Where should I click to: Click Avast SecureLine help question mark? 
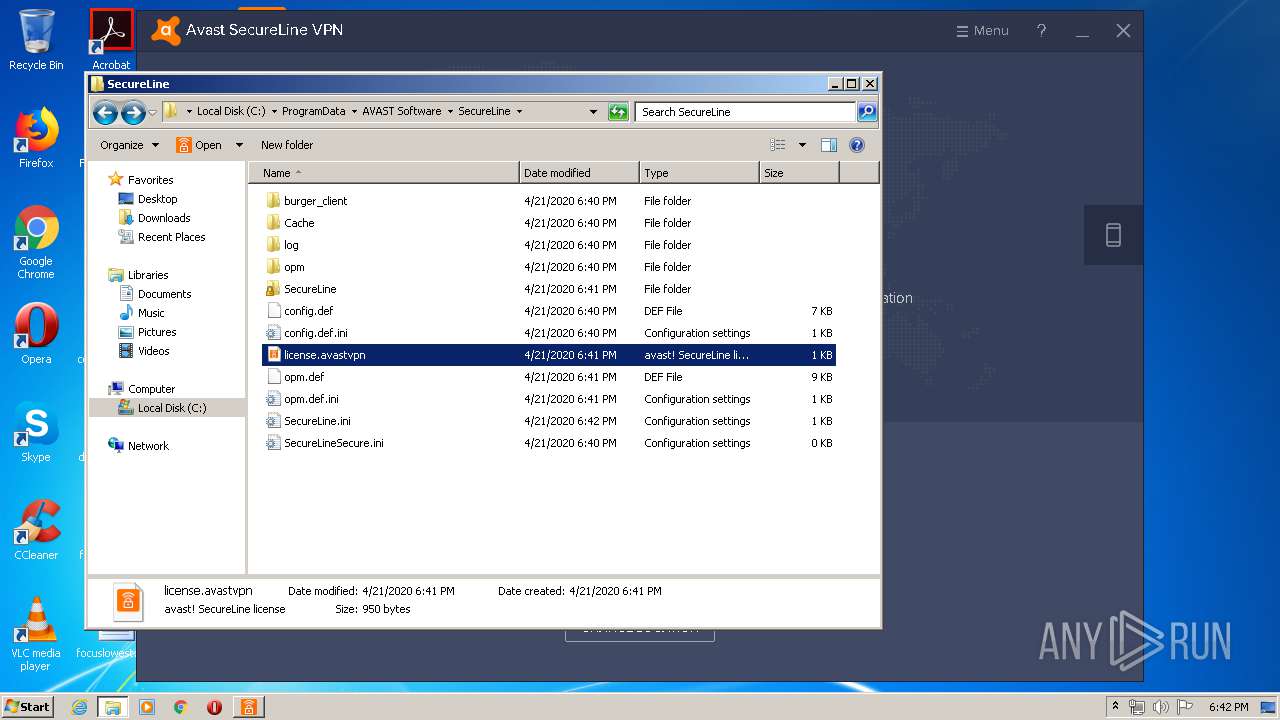pyautogui.click(x=1041, y=30)
